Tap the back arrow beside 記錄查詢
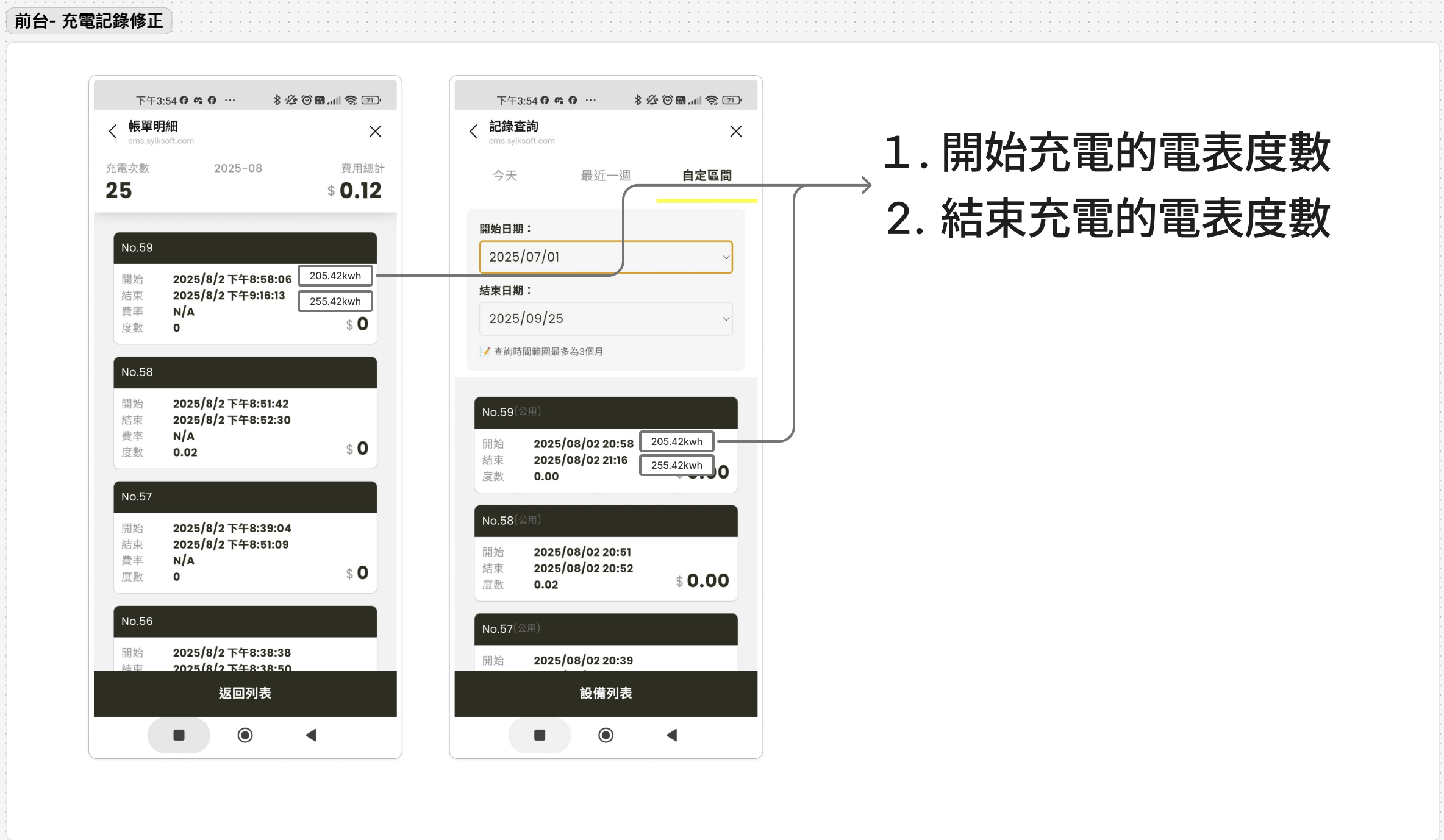The height and width of the screenshot is (840, 1444). click(473, 132)
